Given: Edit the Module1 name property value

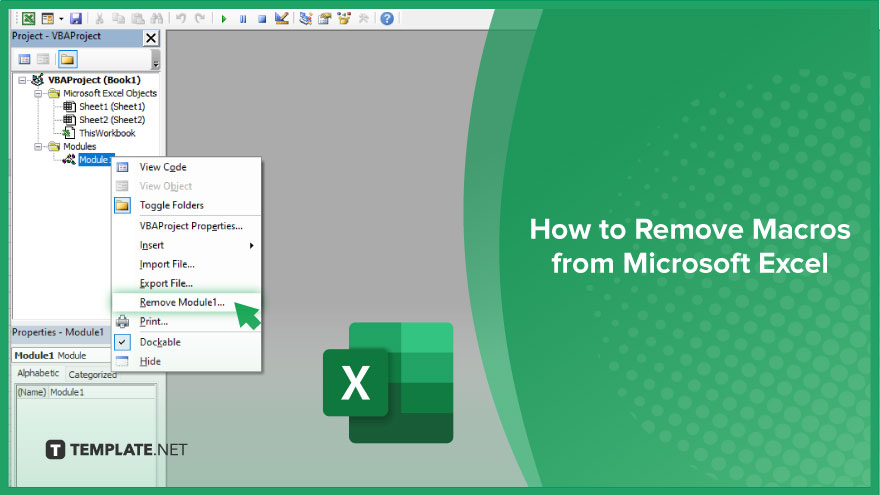Looking at the screenshot, I should point(102,392).
